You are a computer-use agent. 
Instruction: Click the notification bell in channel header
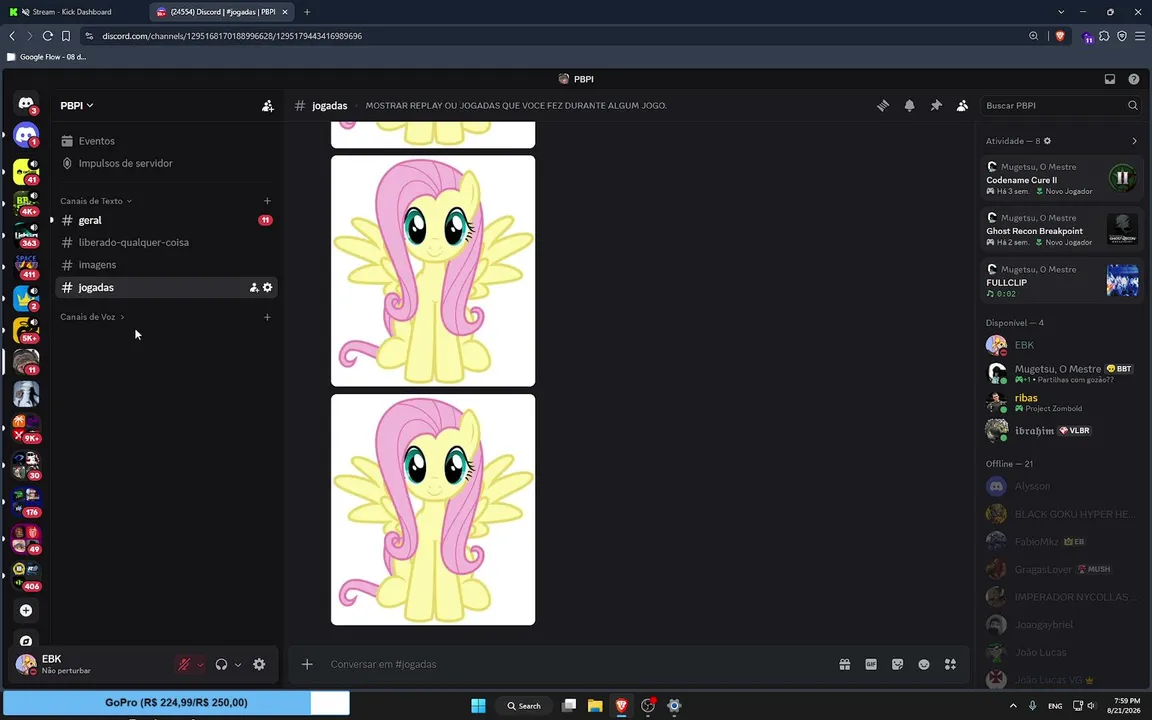(x=910, y=106)
